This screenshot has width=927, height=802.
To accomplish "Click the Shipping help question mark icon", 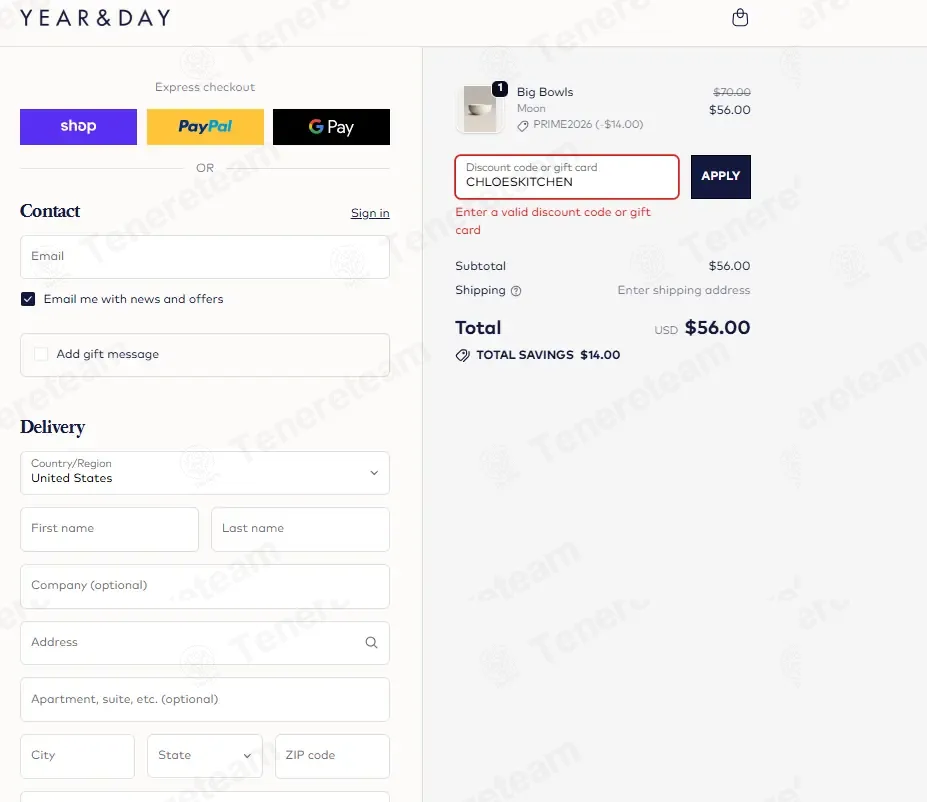I will point(516,291).
